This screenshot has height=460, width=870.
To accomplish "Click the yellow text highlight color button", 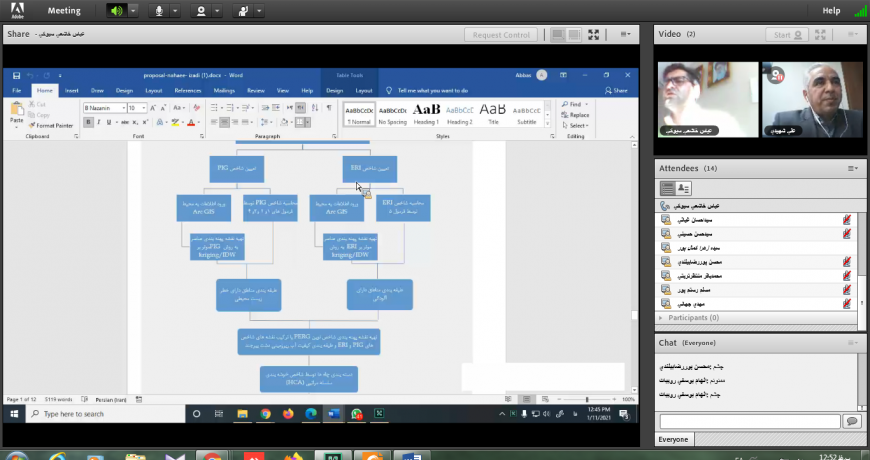I will point(175,122).
